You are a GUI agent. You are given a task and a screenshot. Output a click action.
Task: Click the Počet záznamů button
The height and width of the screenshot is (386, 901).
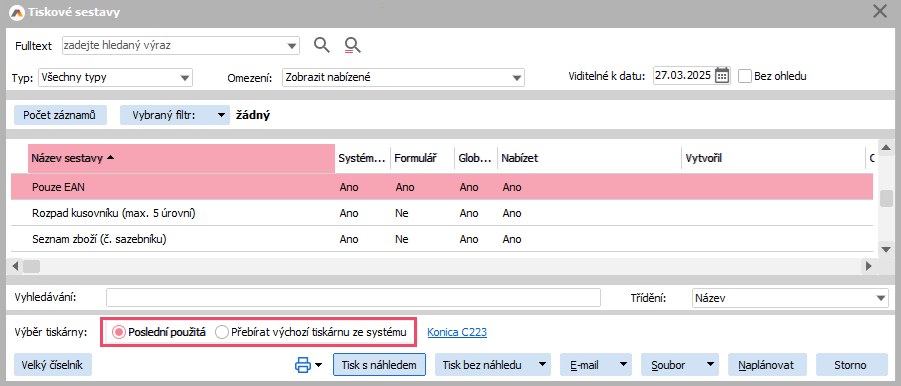pyautogui.click(x=60, y=115)
